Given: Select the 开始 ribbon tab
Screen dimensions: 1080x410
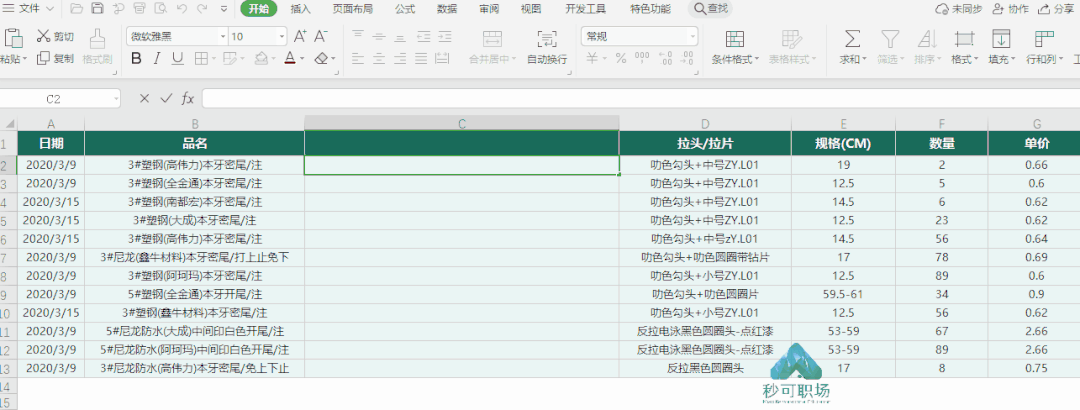Looking at the screenshot, I should click(259, 9).
